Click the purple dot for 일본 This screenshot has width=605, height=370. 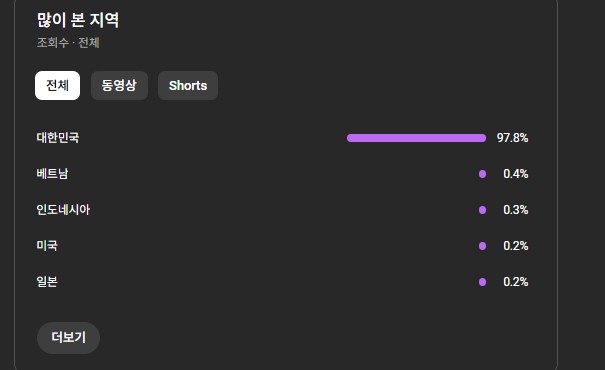pos(482,282)
